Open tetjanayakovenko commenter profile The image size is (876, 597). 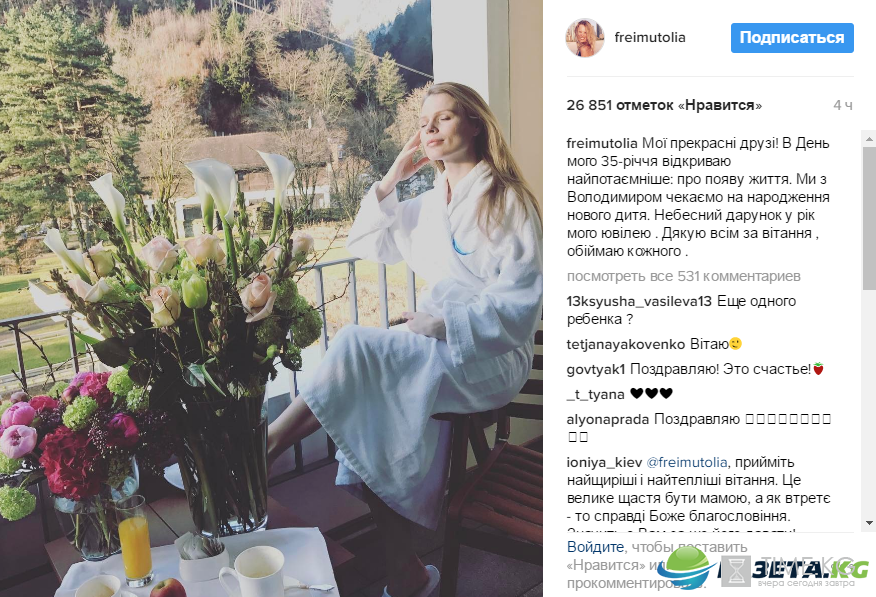[x=626, y=344]
